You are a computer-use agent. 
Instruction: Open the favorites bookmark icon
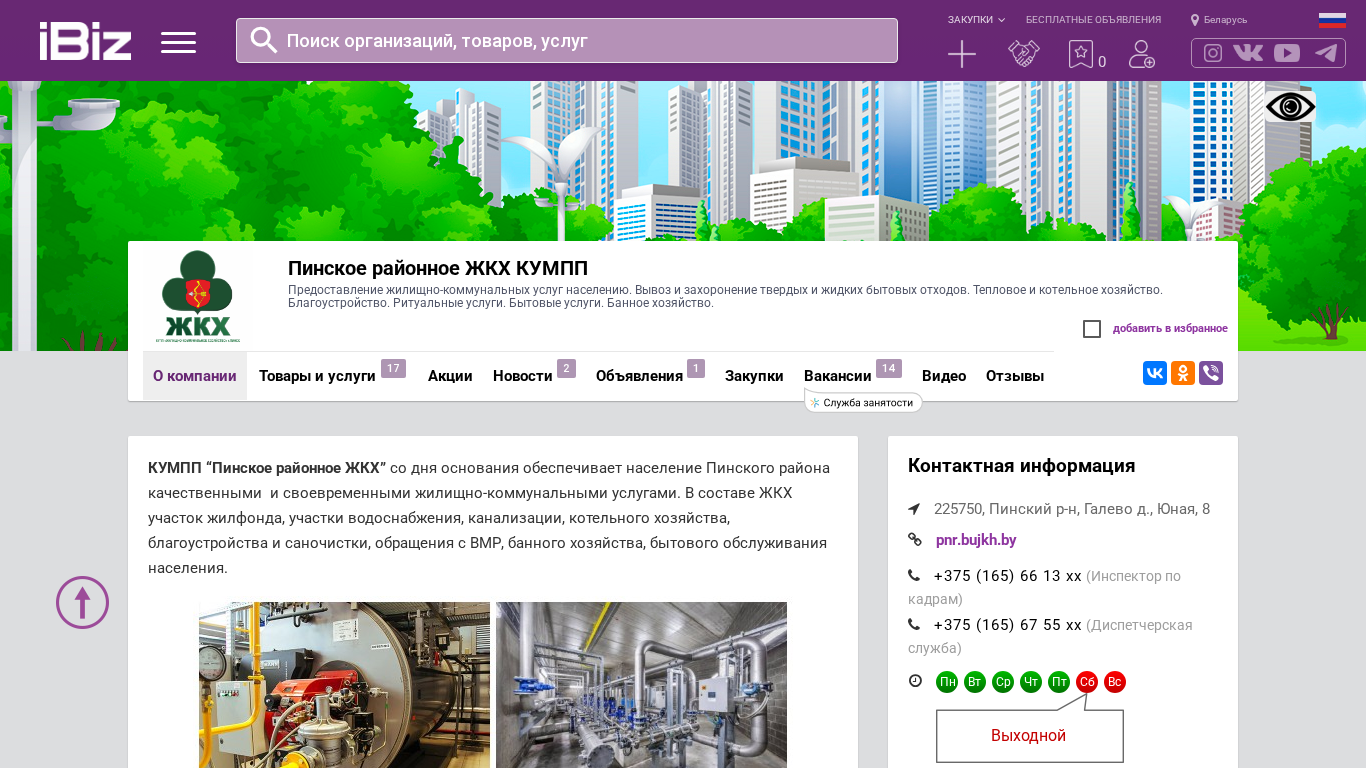click(1081, 54)
